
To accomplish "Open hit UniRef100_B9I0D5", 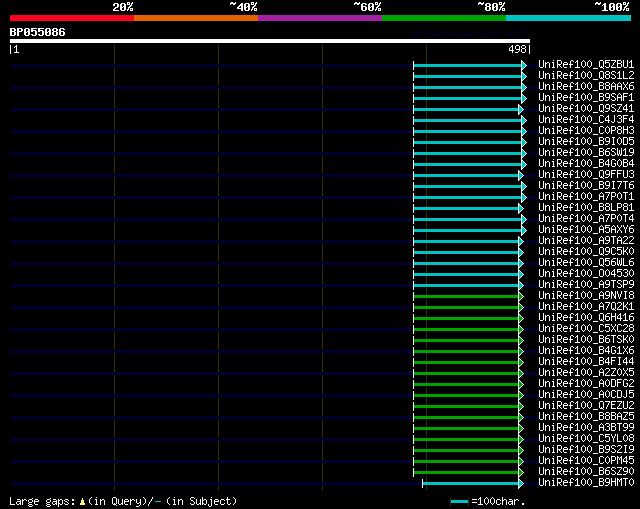I will tap(586, 141).
